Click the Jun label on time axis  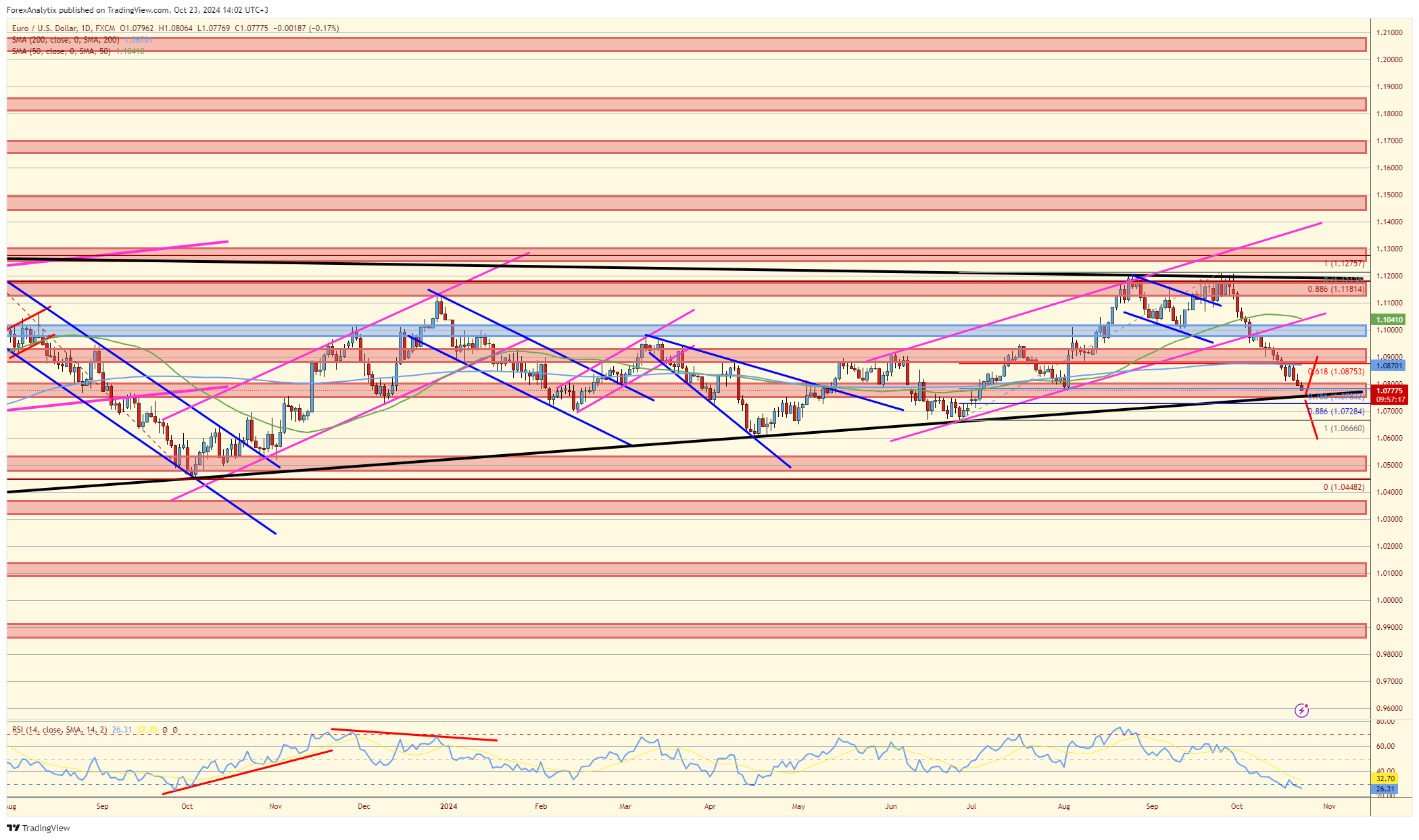(891, 806)
